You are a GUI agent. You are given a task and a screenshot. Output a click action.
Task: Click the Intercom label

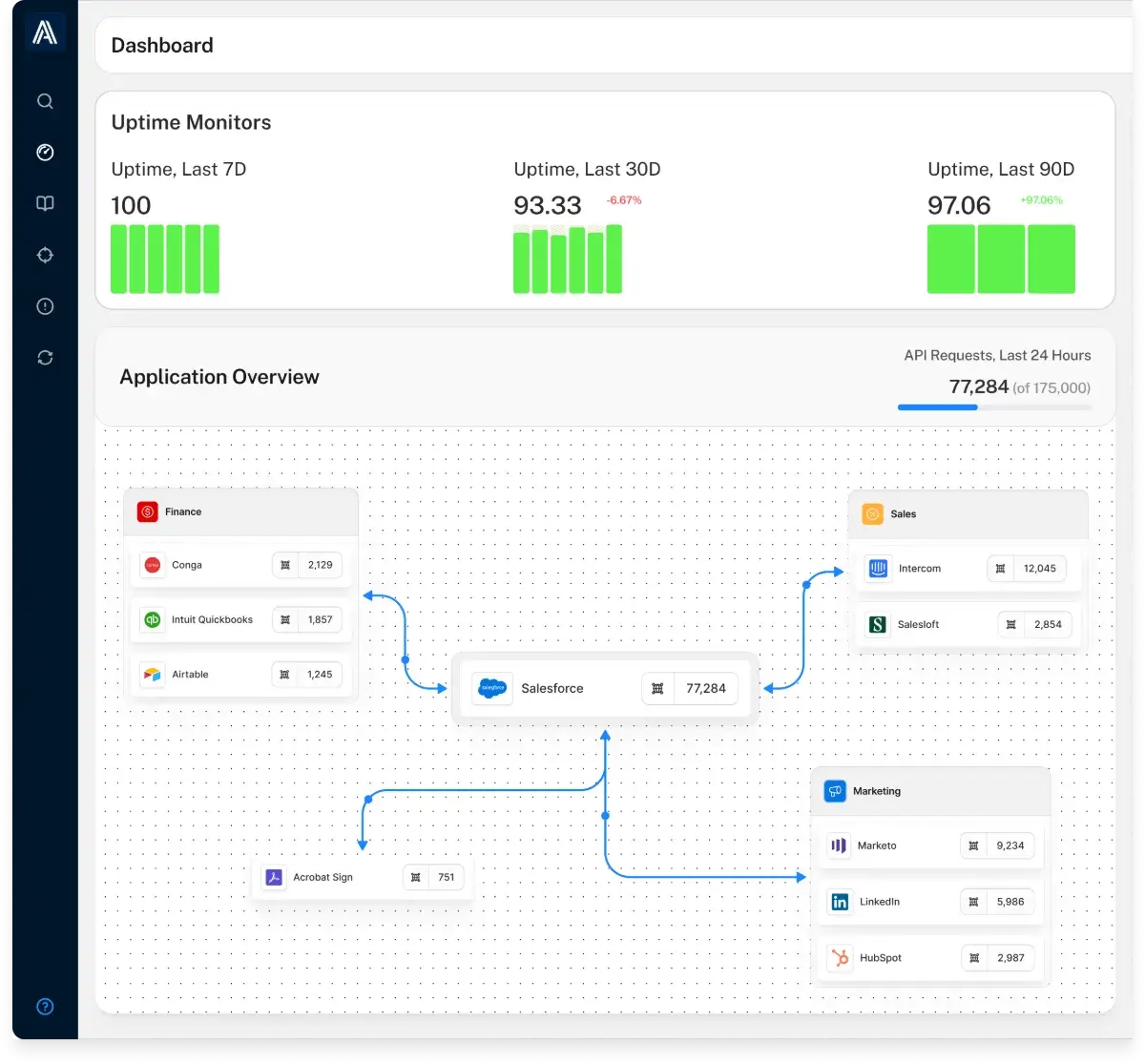[x=920, y=569]
